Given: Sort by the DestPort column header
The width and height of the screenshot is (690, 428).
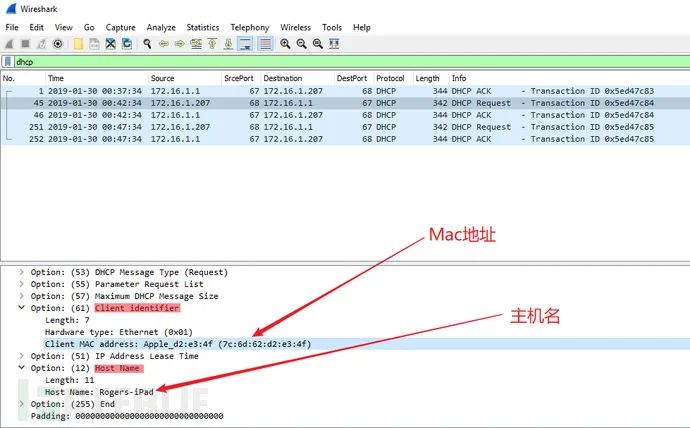Looking at the screenshot, I should coord(352,78).
